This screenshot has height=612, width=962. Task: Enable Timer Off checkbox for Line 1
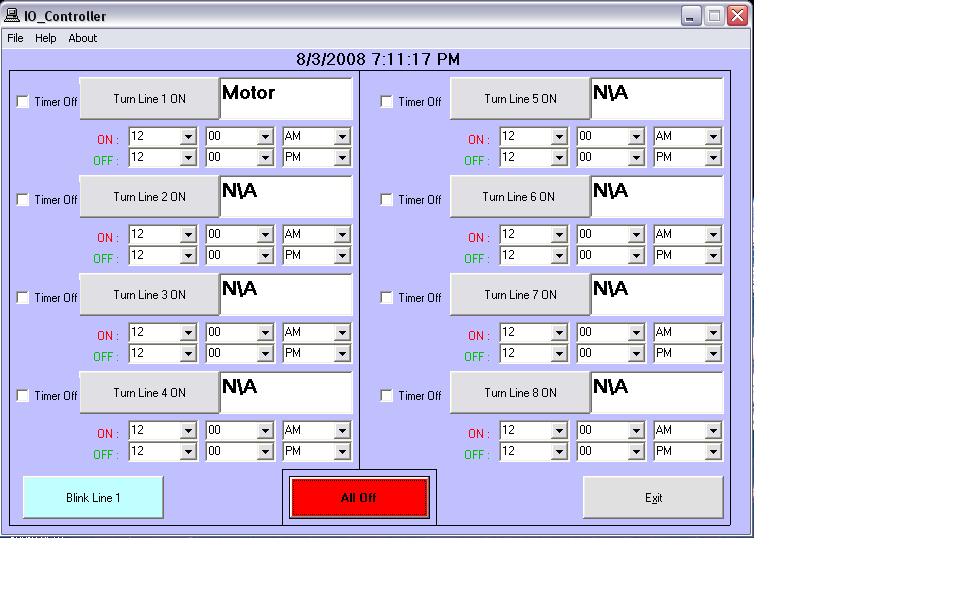(23, 102)
